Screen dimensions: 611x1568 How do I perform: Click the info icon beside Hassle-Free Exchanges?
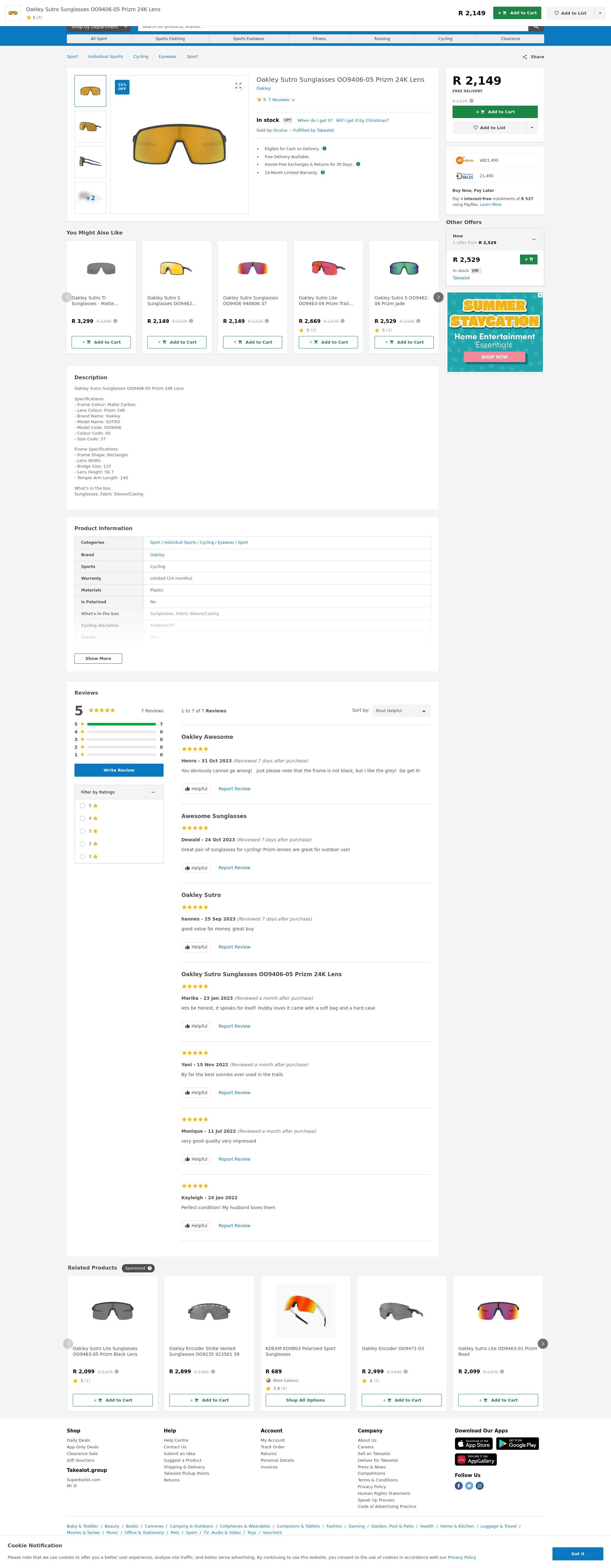coord(358,164)
